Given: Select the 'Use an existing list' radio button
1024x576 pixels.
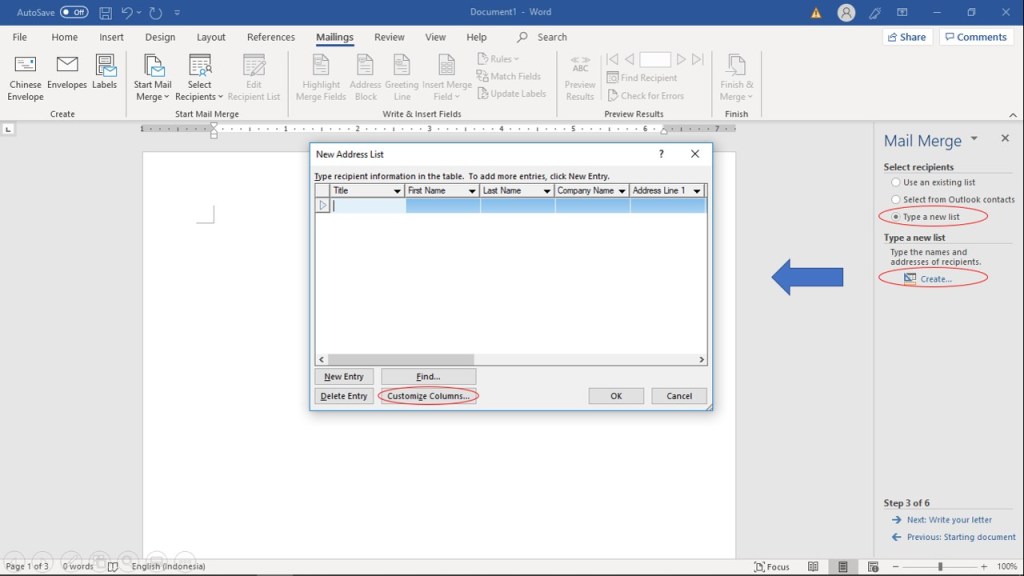Looking at the screenshot, I should pos(896,183).
